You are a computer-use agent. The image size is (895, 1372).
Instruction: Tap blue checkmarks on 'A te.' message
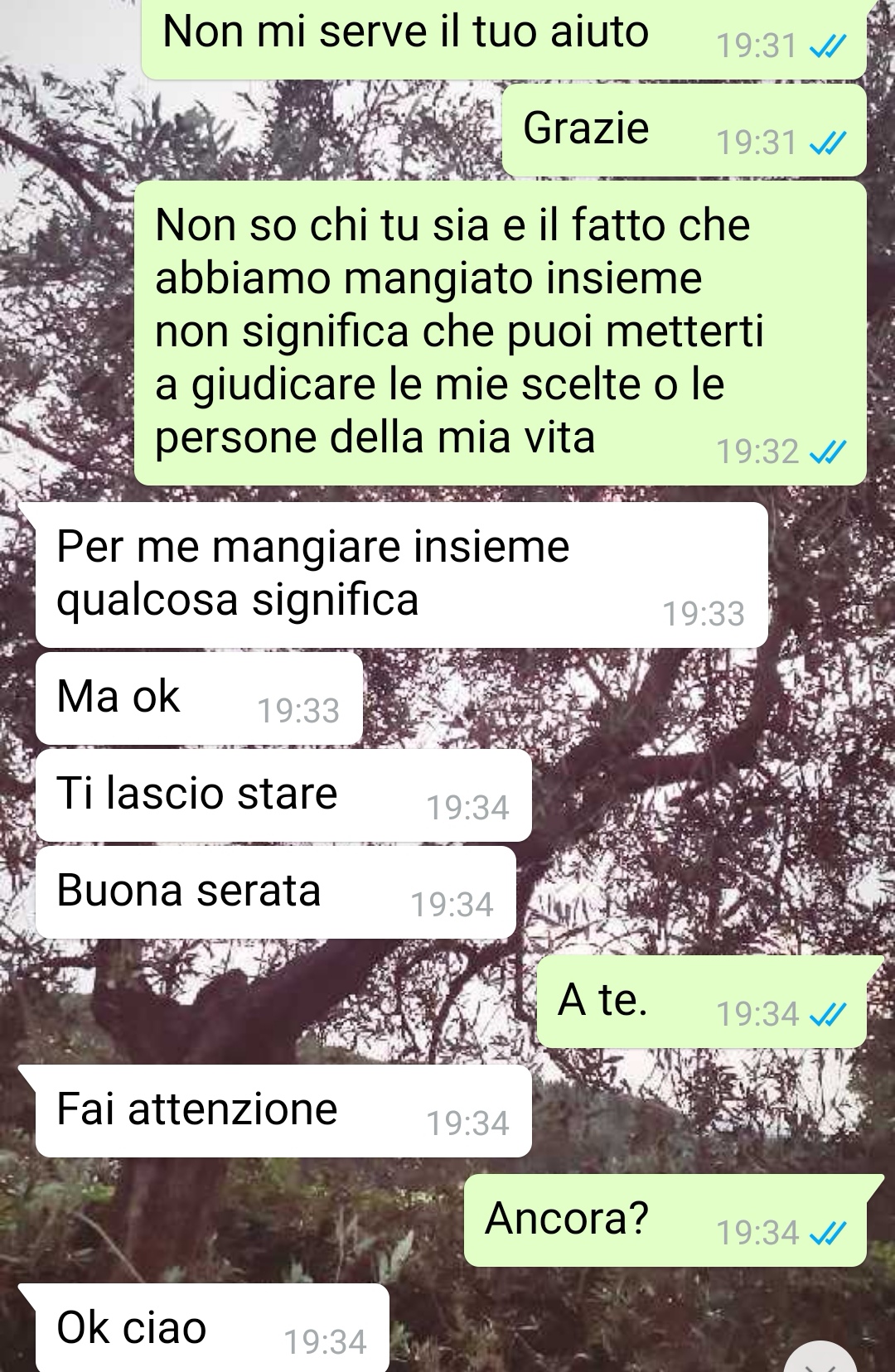point(827,1015)
